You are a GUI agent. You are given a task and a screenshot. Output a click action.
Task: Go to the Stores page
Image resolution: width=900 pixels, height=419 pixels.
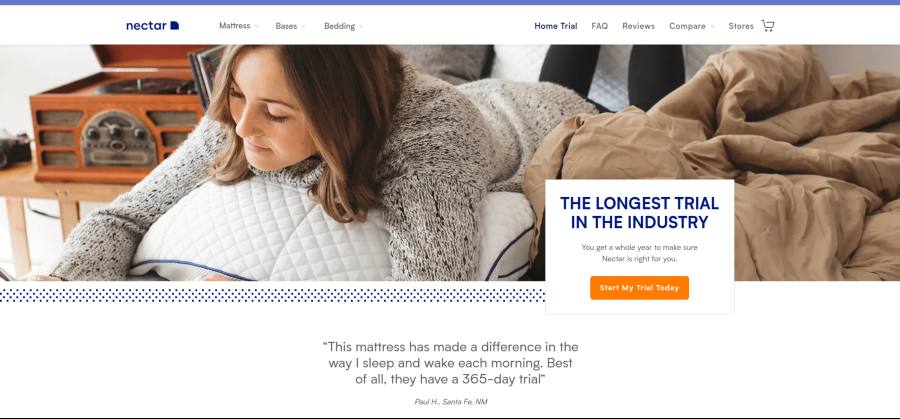740,26
